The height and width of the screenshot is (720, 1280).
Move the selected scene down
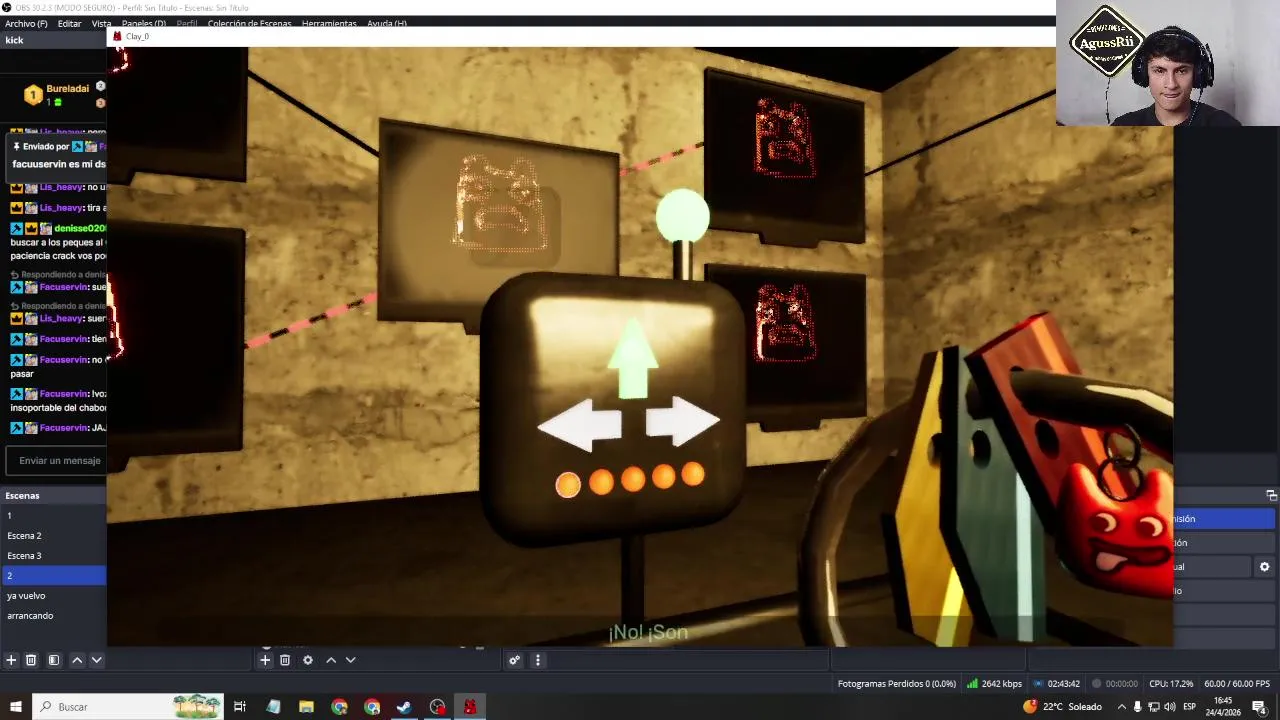click(x=97, y=660)
